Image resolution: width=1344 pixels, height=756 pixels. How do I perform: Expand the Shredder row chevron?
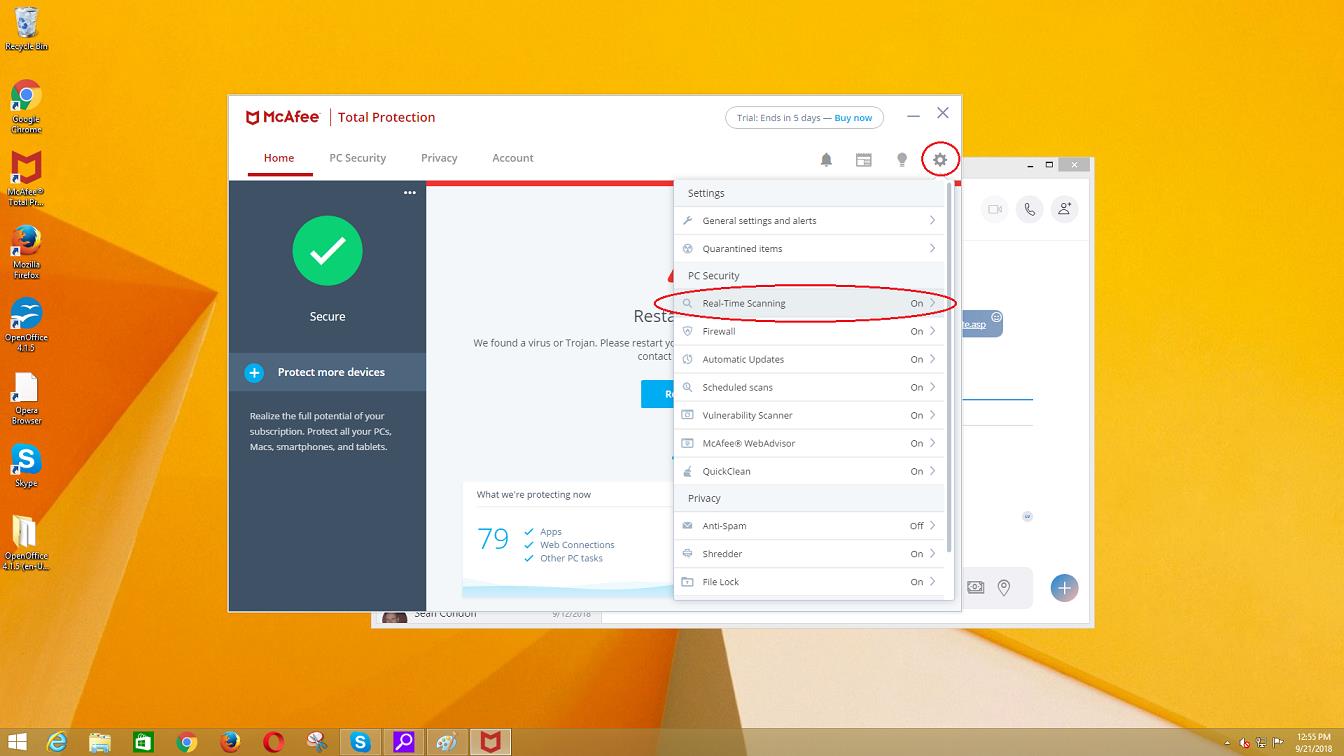point(932,554)
